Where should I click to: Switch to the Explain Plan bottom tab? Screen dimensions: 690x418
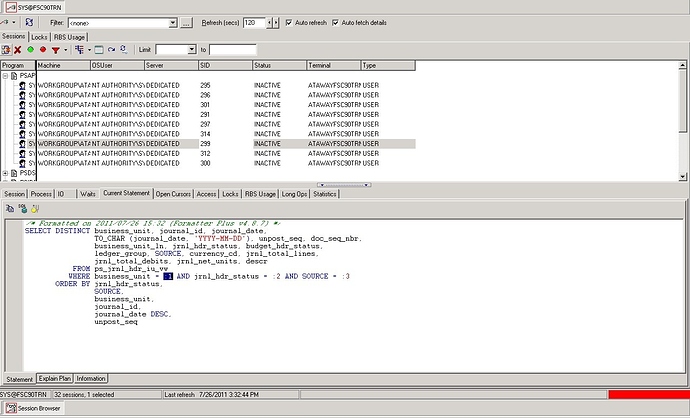(x=55, y=378)
